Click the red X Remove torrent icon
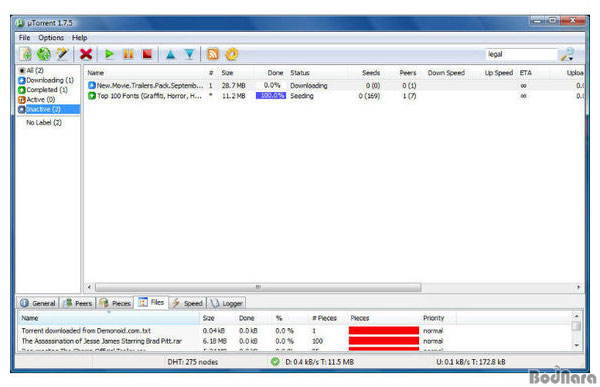The width and height of the screenshot is (600, 387). click(x=86, y=54)
